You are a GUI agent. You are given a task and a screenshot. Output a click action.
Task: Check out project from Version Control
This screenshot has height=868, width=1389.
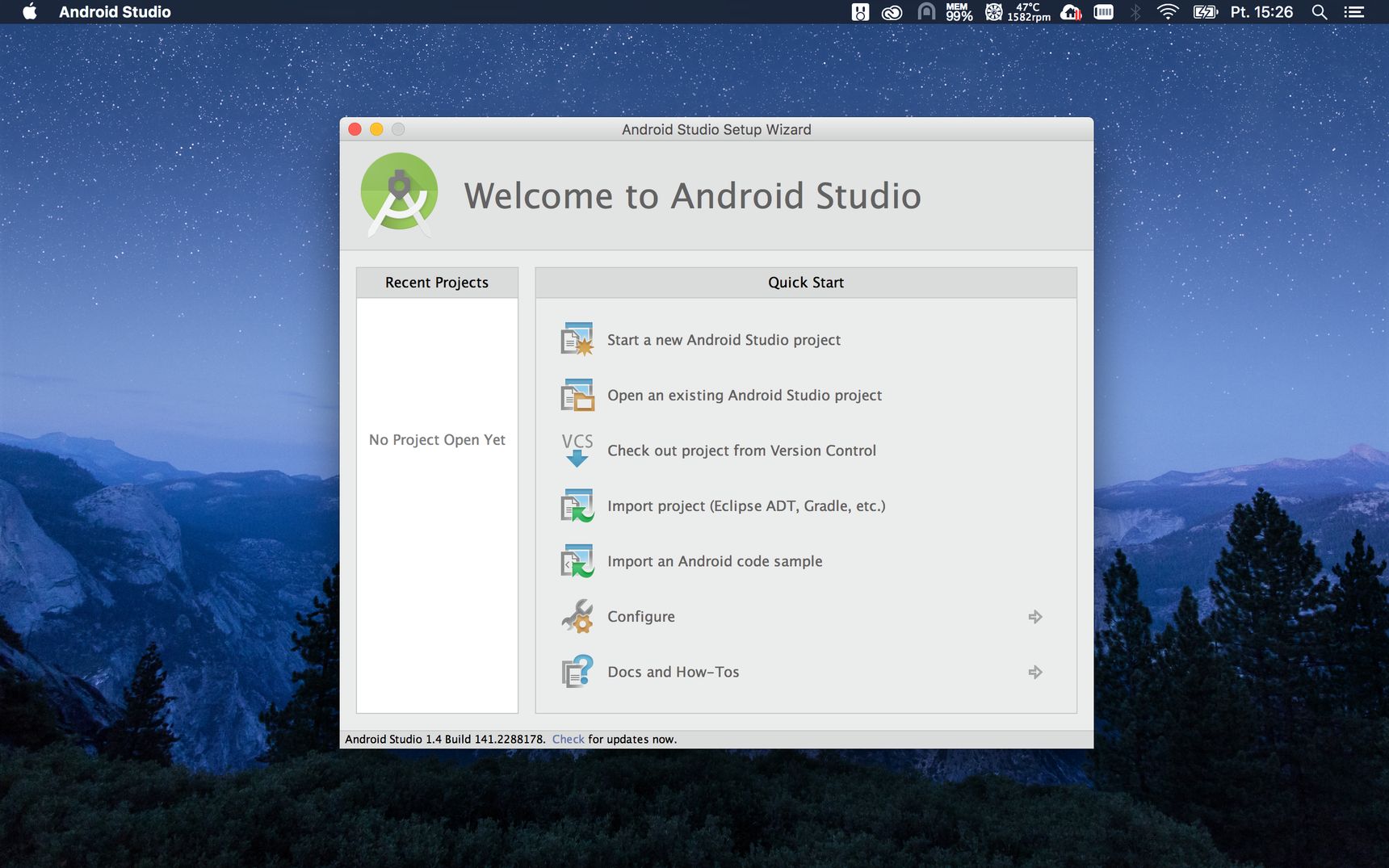741,451
